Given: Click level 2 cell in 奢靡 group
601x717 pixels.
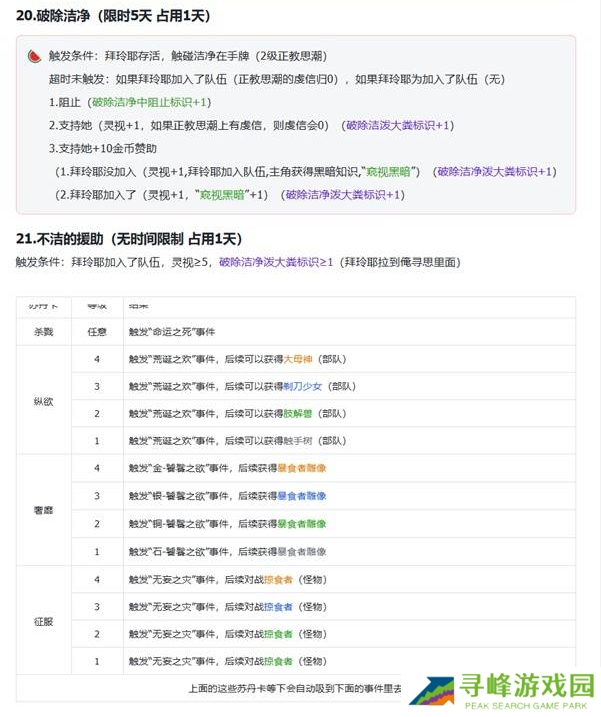Looking at the screenshot, I should click(x=97, y=524).
